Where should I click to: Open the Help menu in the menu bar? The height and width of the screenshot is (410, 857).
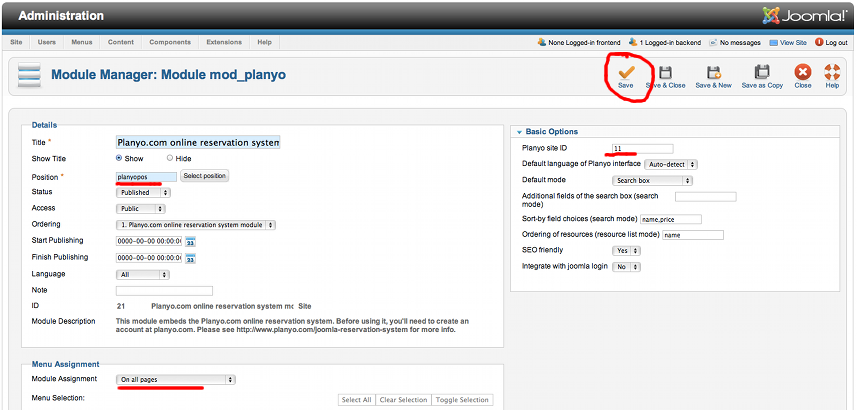tap(265, 42)
